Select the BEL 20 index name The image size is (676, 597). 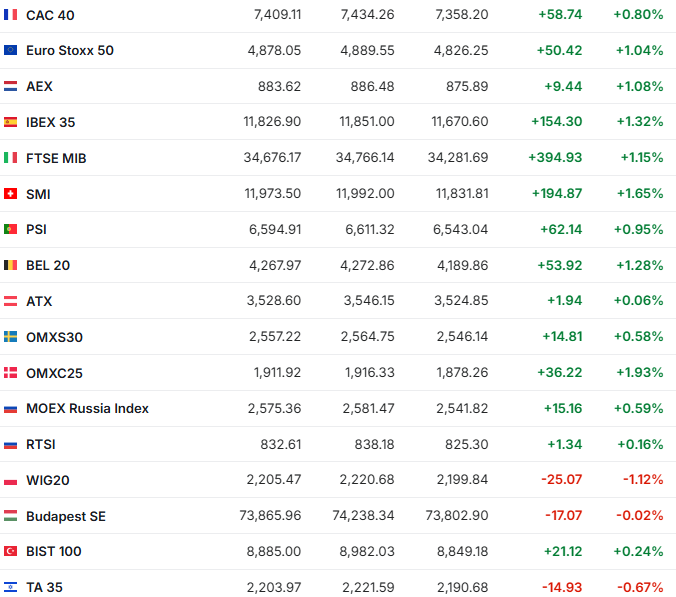[48, 265]
